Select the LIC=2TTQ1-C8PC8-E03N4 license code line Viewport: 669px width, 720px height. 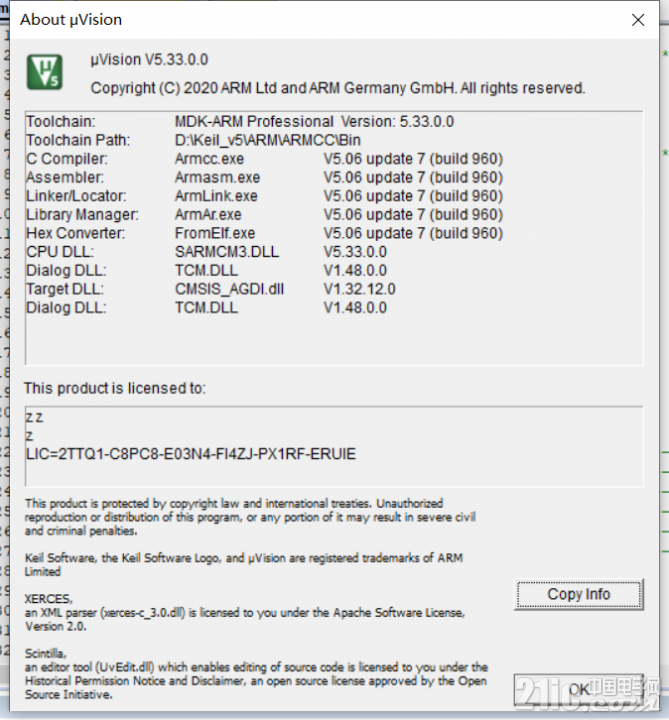coord(191,454)
